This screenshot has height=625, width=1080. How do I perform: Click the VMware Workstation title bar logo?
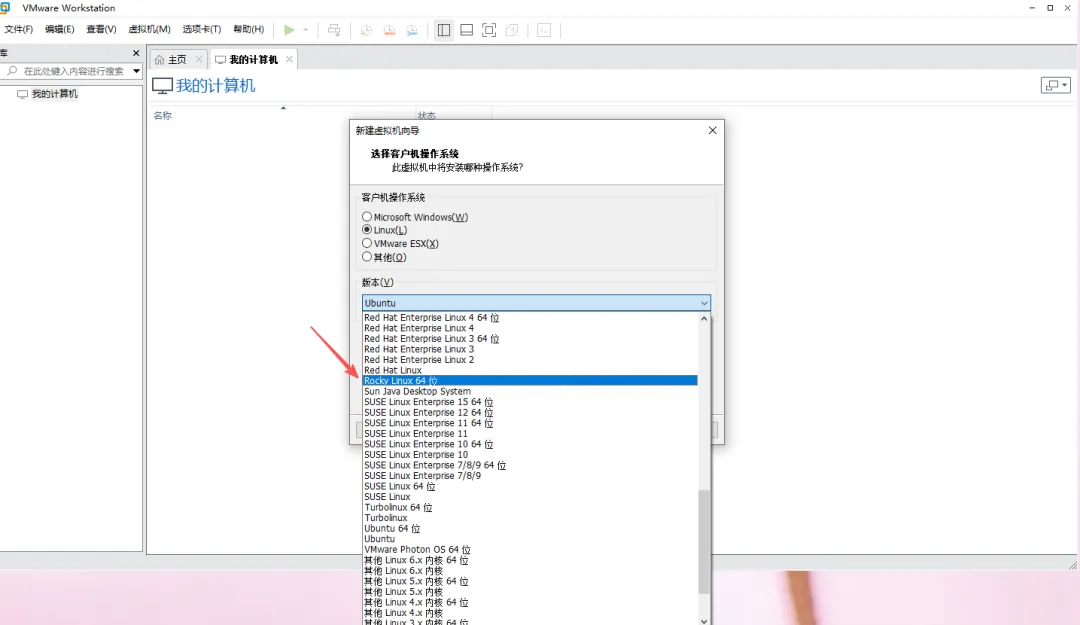click(6, 8)
